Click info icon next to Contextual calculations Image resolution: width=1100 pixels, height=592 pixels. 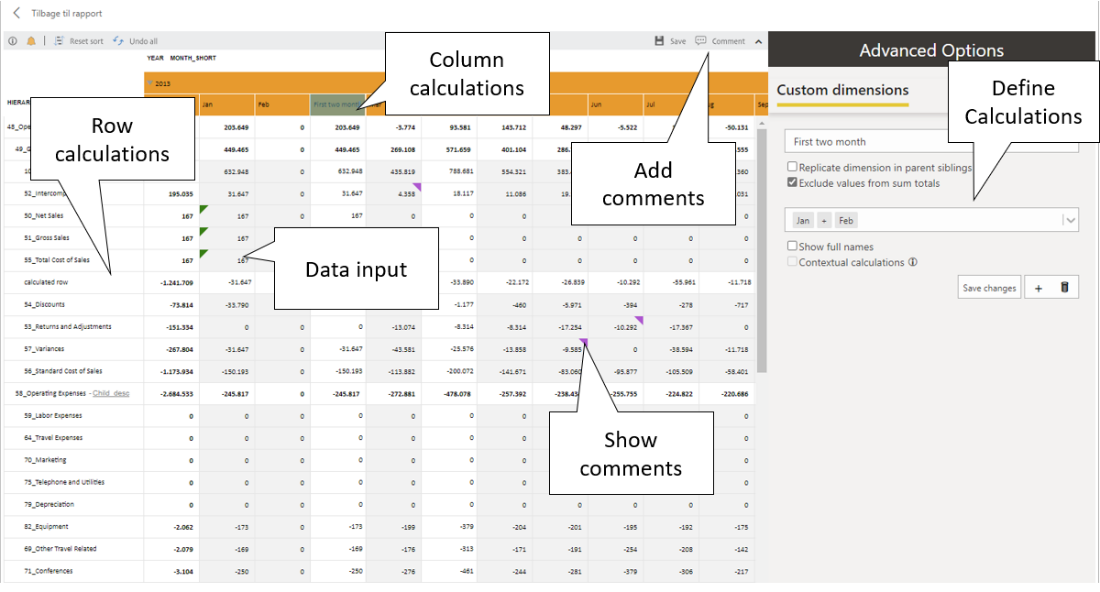click(x=913, y=262)
